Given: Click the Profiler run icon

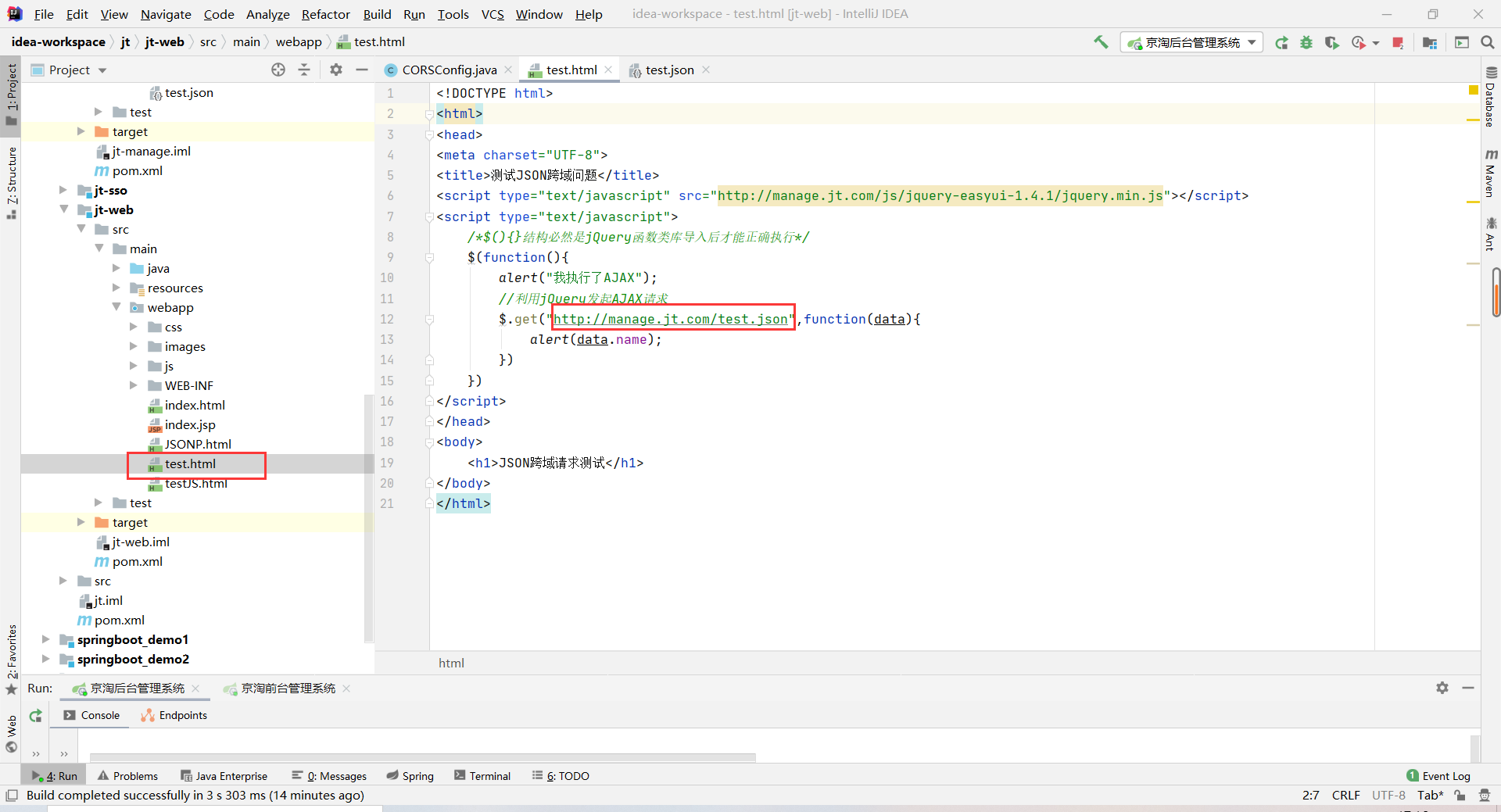Looking at the screenshot, I should (1359, 42).
